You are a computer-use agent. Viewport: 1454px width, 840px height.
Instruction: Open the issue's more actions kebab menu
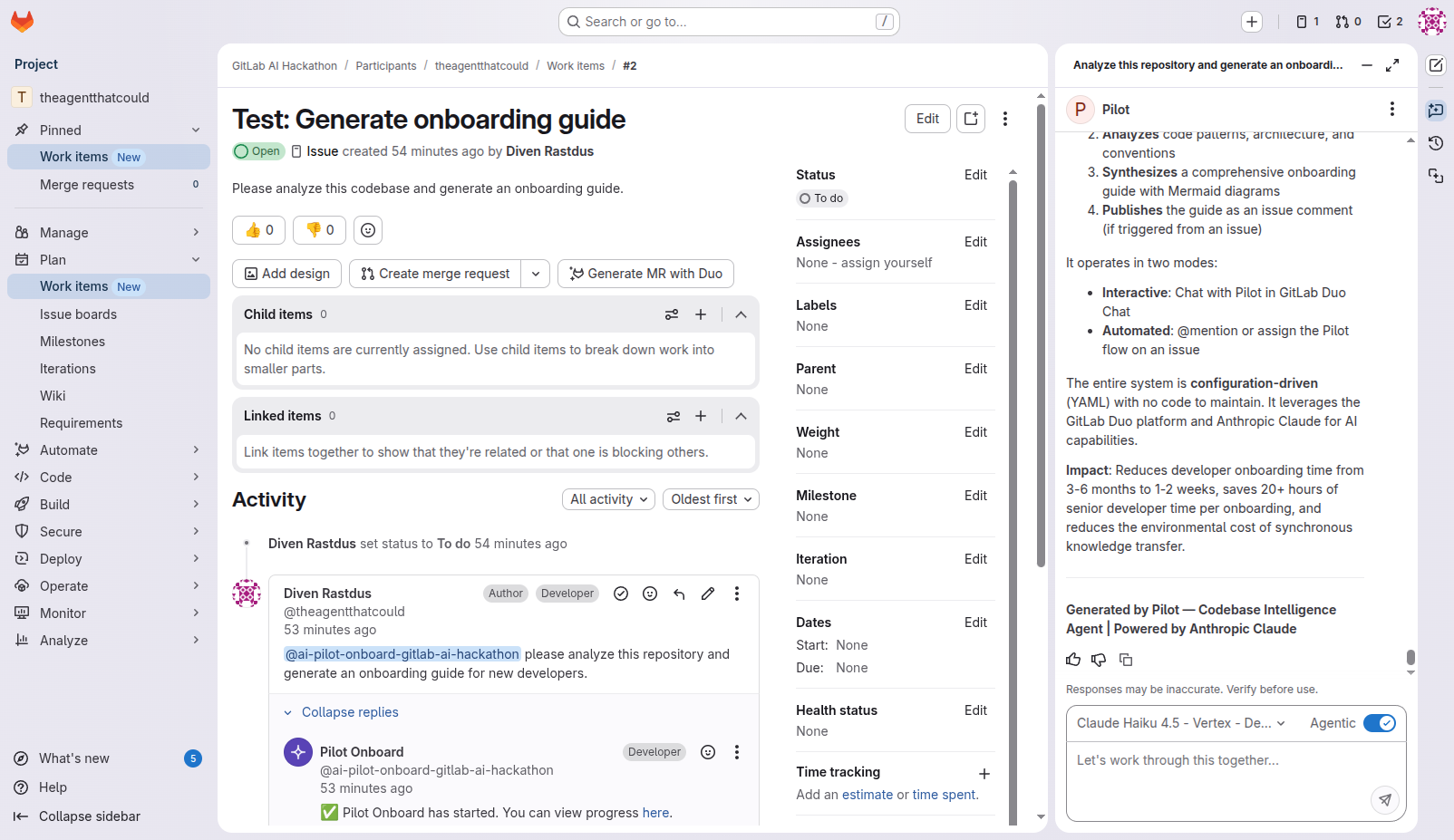(1005, 119)
